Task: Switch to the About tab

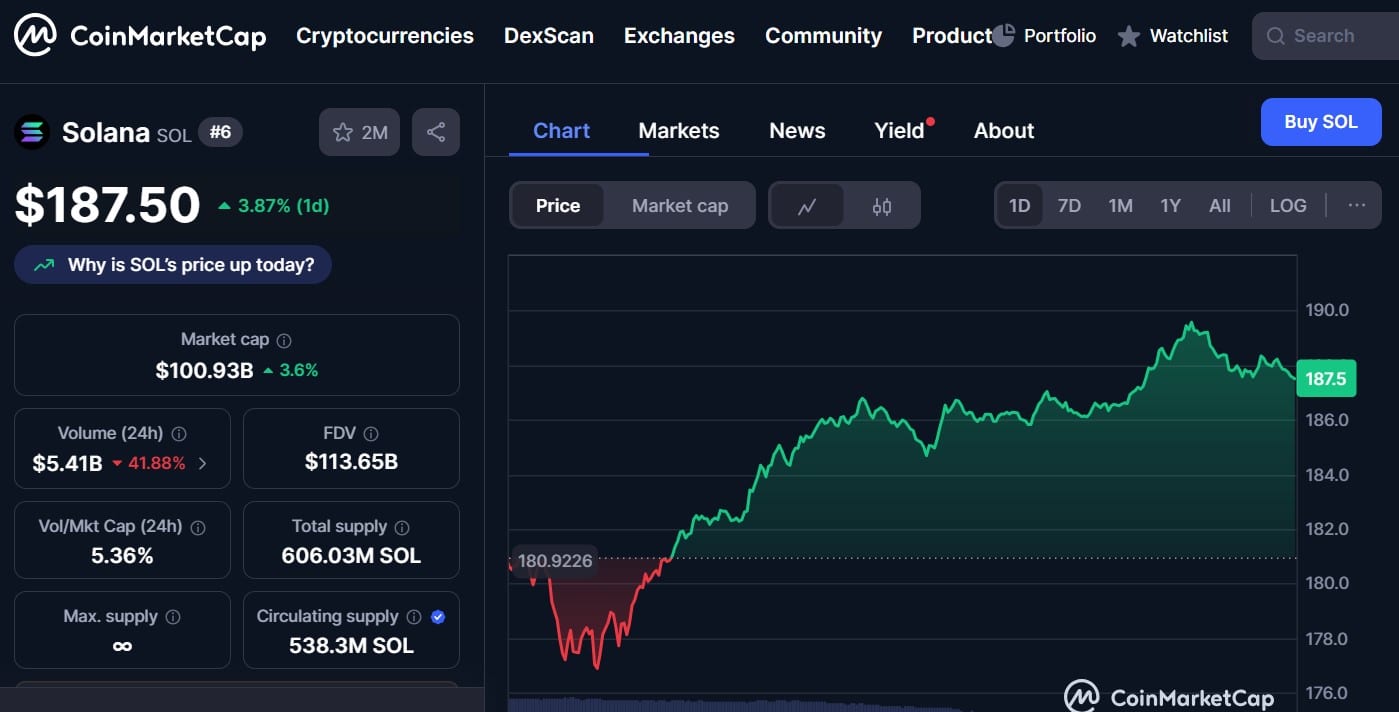Action: coord(1004,131)
